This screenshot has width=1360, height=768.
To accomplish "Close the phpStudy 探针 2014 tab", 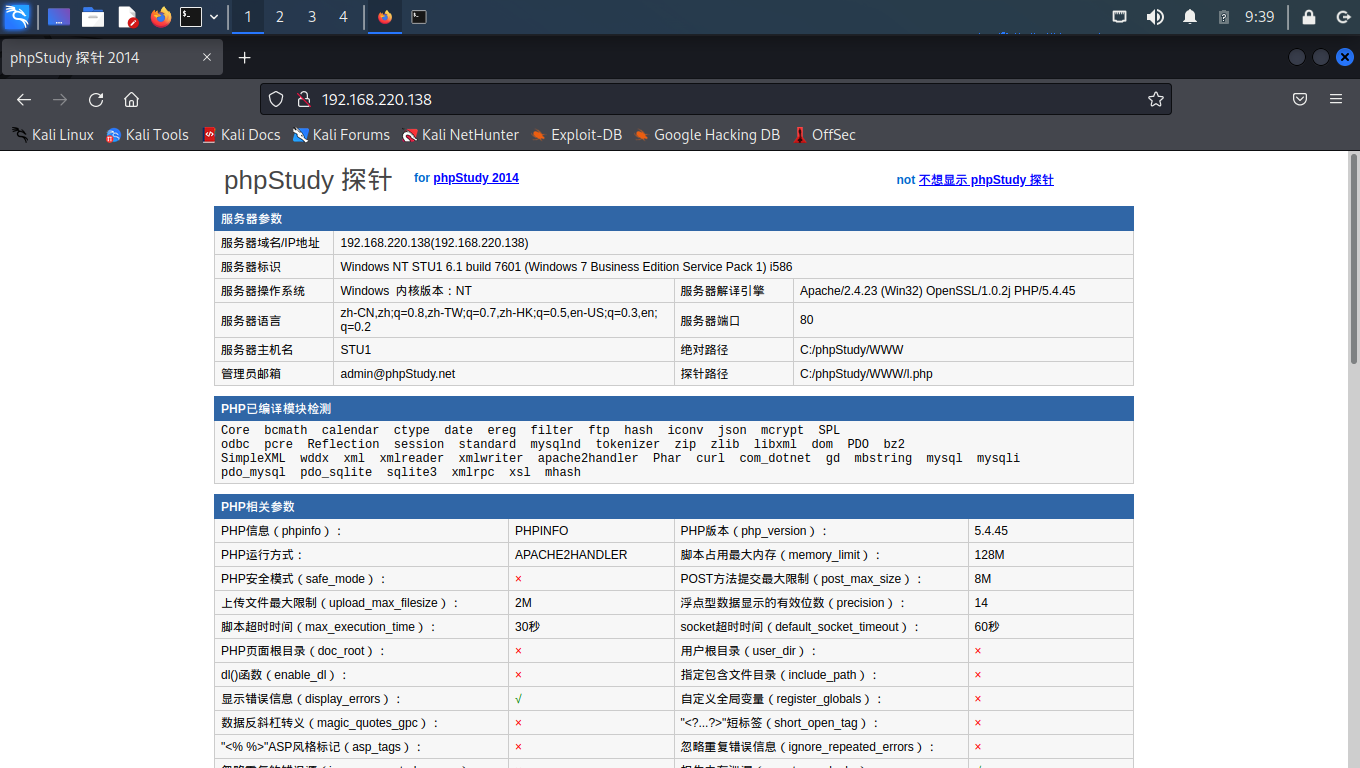I will (x=207, y=58).
